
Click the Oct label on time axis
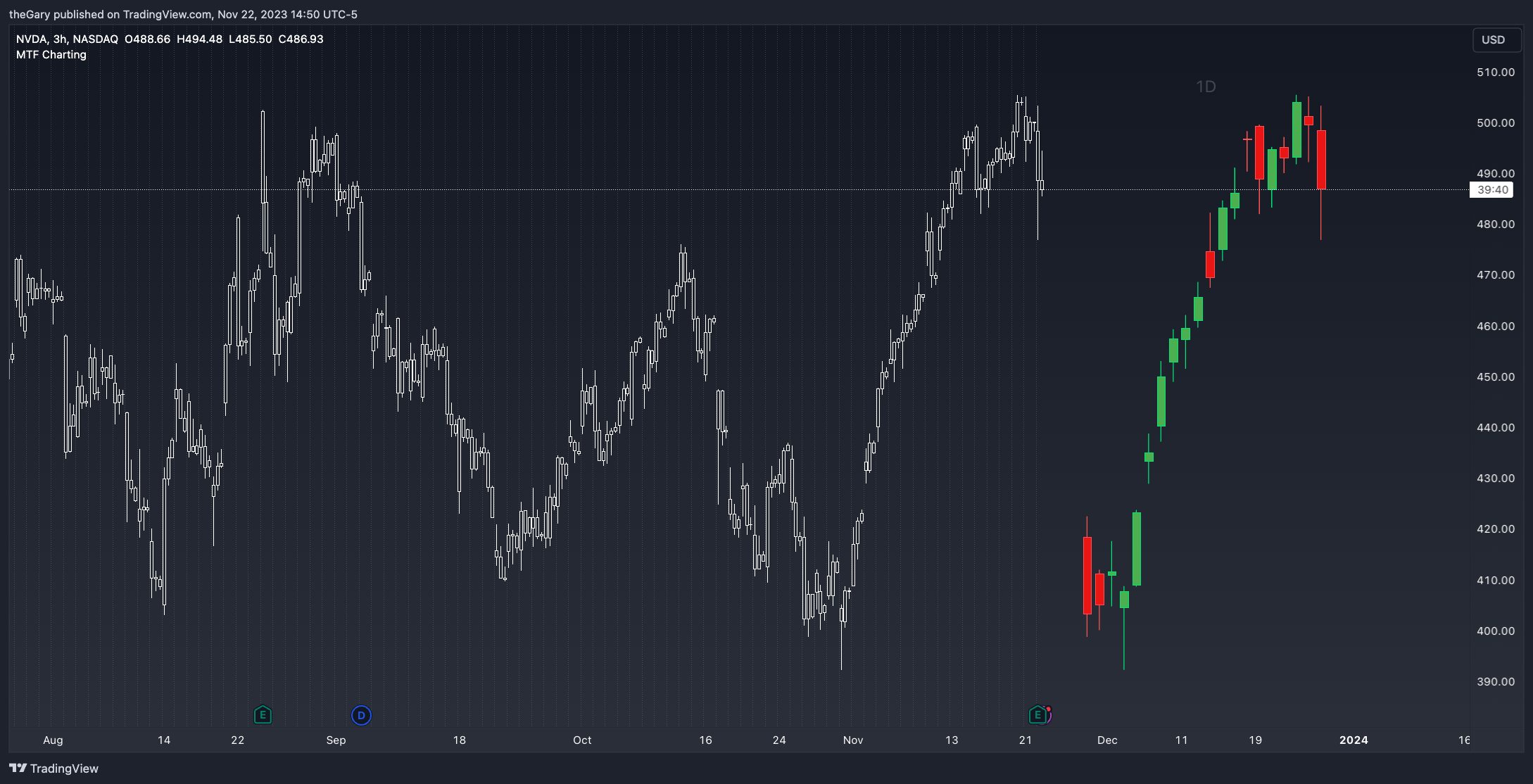pos(582,740)
